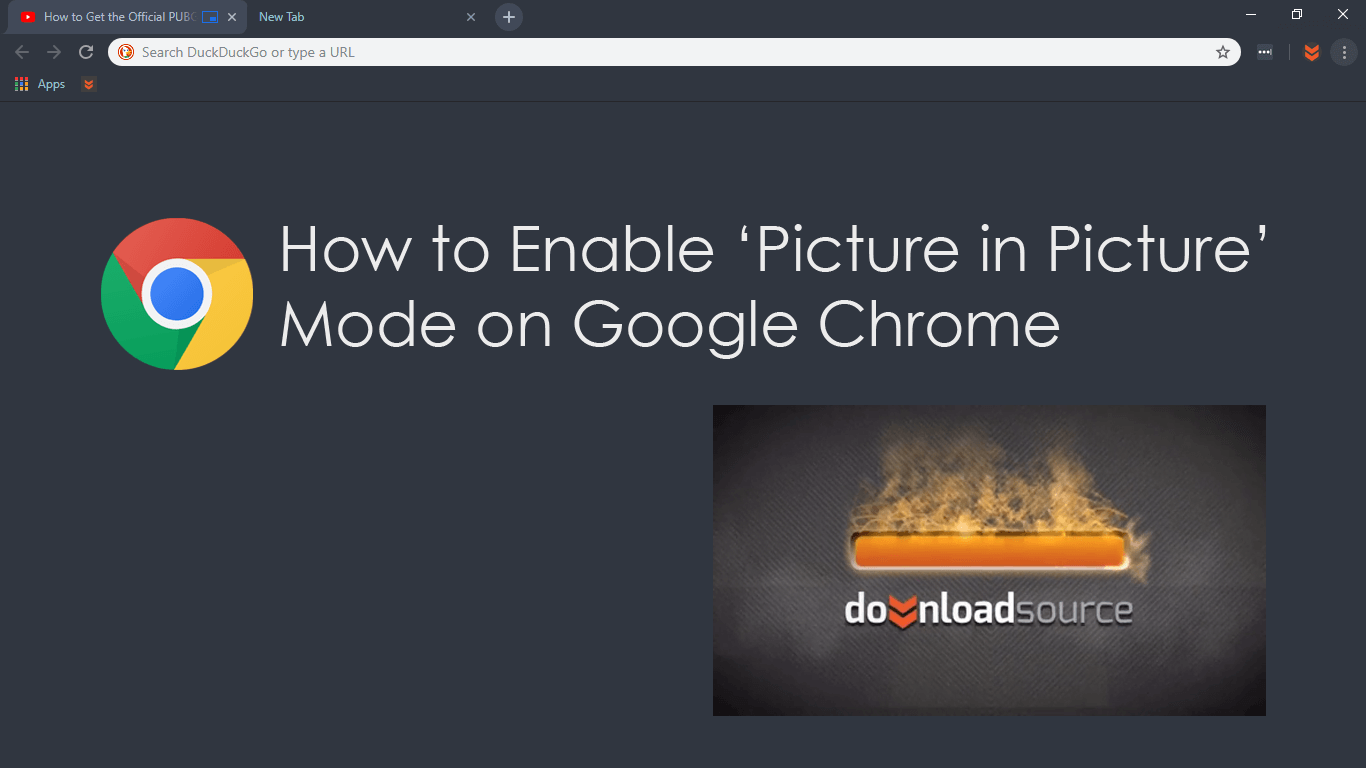
Task: Click the DuckDuckGo icon in the address bar
Action: coord(126,52)
